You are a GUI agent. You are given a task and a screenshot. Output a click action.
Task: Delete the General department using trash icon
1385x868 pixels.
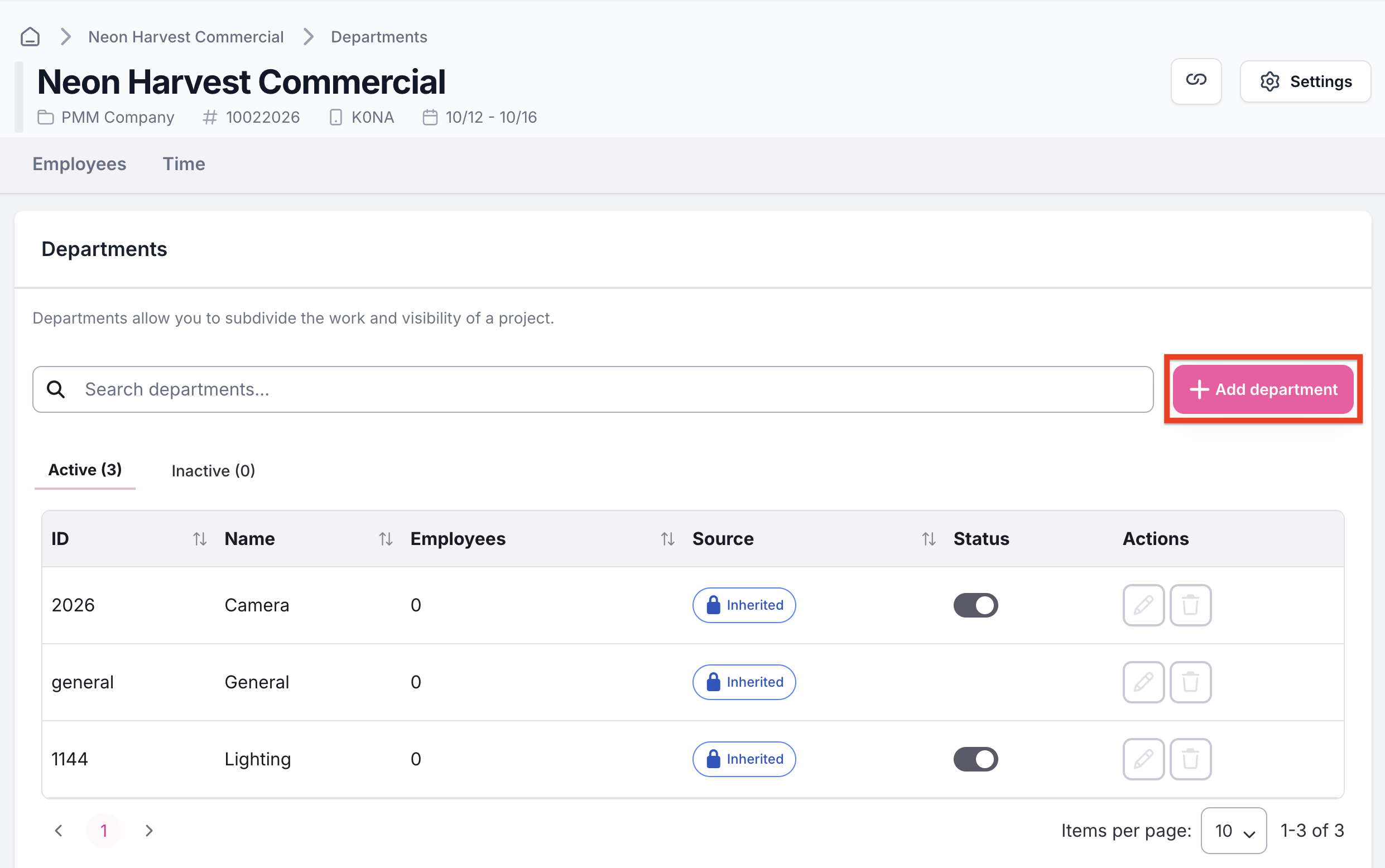(1190, 682)
